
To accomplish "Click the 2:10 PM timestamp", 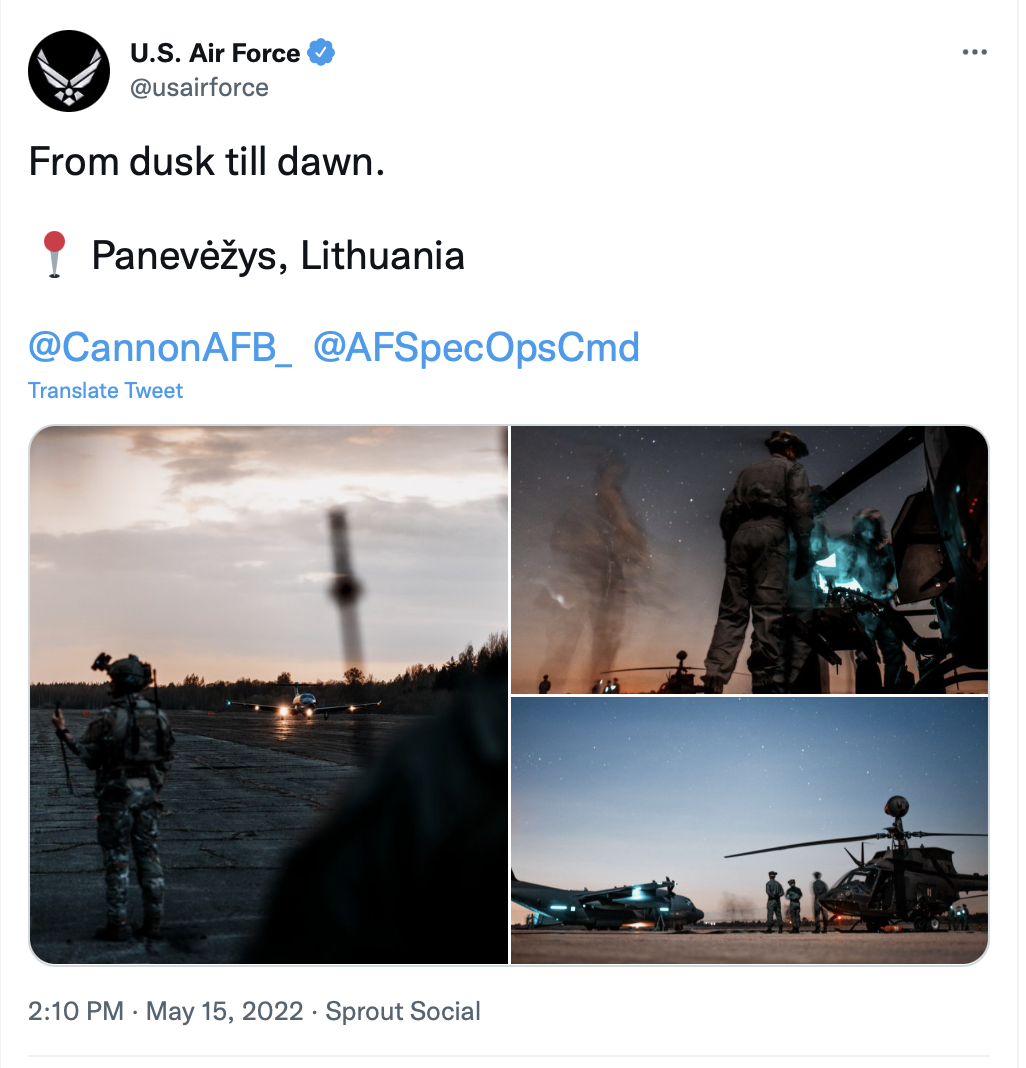I will coord(76,1011).
